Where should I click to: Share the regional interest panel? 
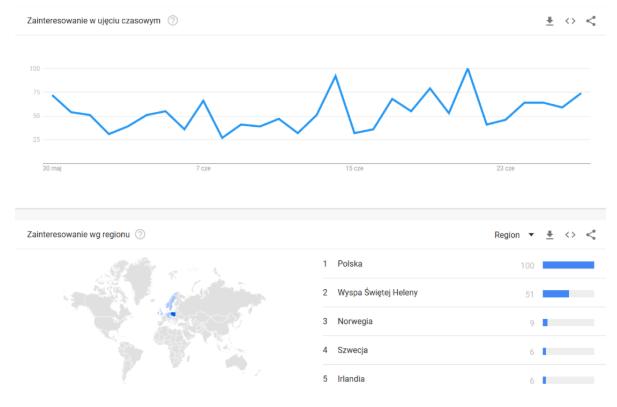pos(591,234)
